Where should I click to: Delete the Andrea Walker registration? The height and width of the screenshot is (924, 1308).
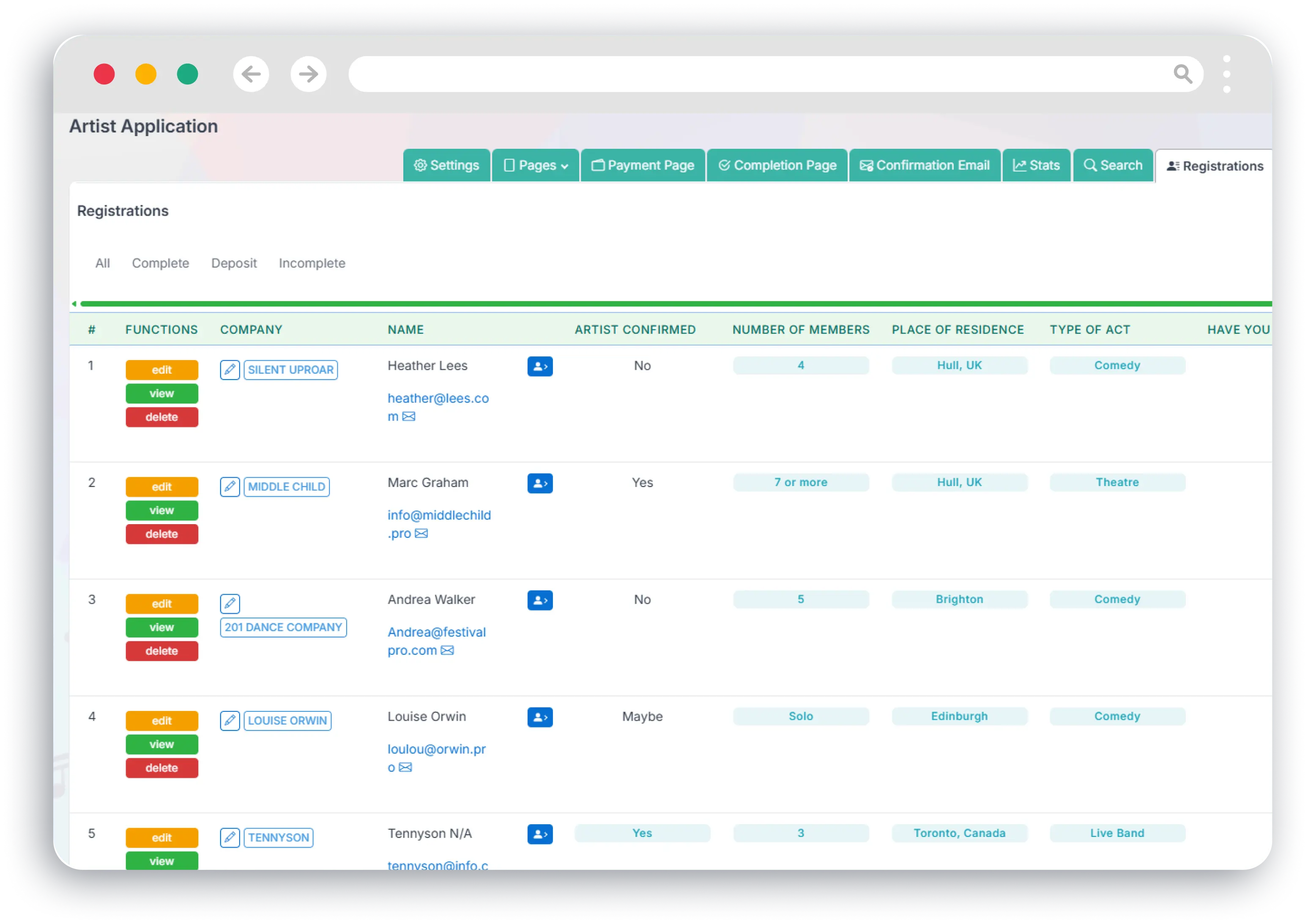click(x=162, y=651)
